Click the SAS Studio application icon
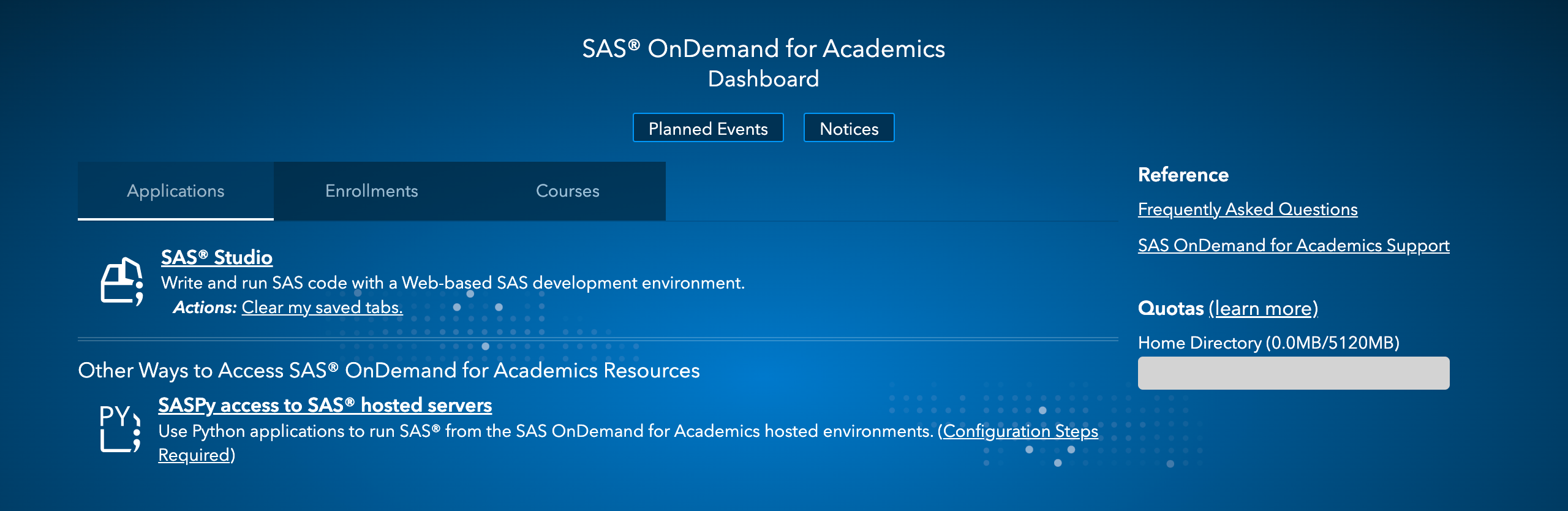The height and width of the screenshot is (511, 1568). (122, 281)
